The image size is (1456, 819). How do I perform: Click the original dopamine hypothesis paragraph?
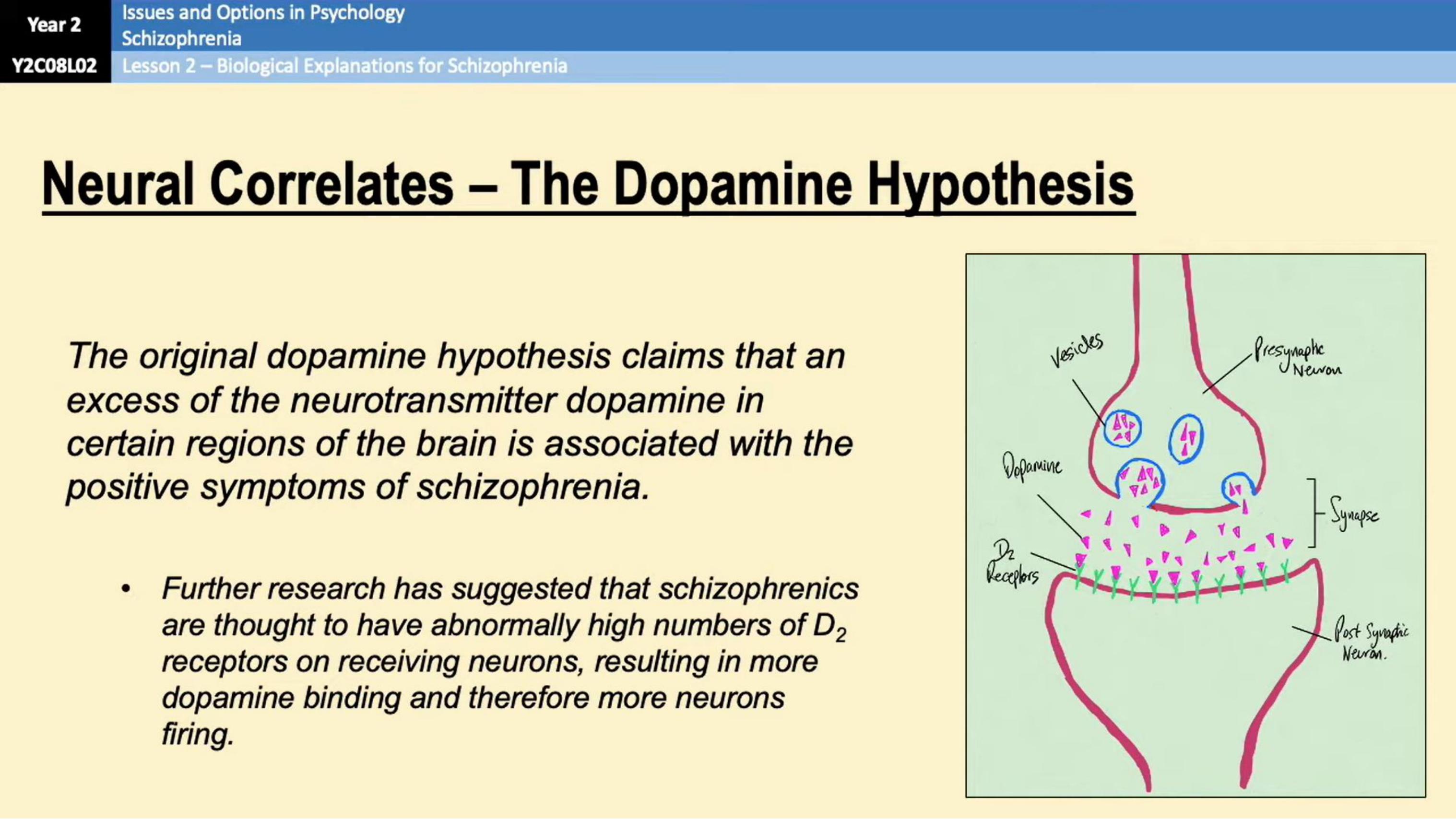point(459,421)
